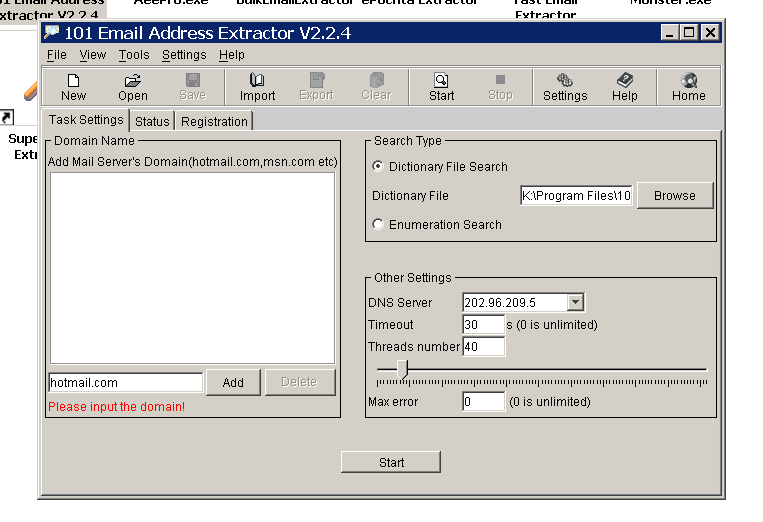Click the Timeout input field

(483, 324)
